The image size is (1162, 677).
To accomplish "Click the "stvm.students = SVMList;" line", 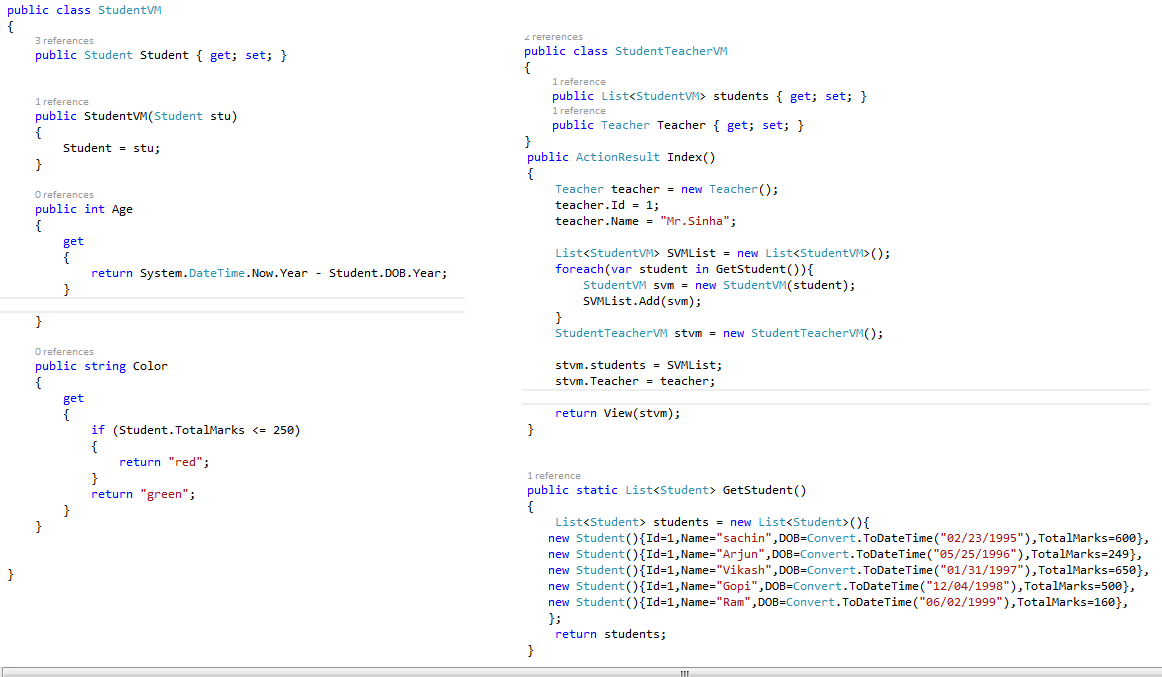I will point(638,365).
